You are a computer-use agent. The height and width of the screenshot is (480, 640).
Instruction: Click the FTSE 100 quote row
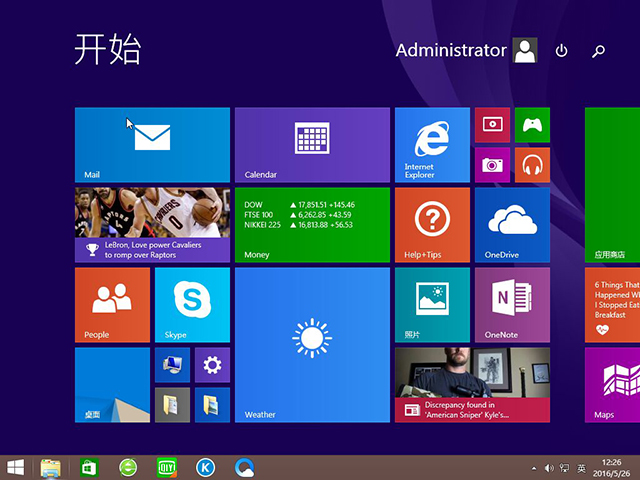pos(298,215)
